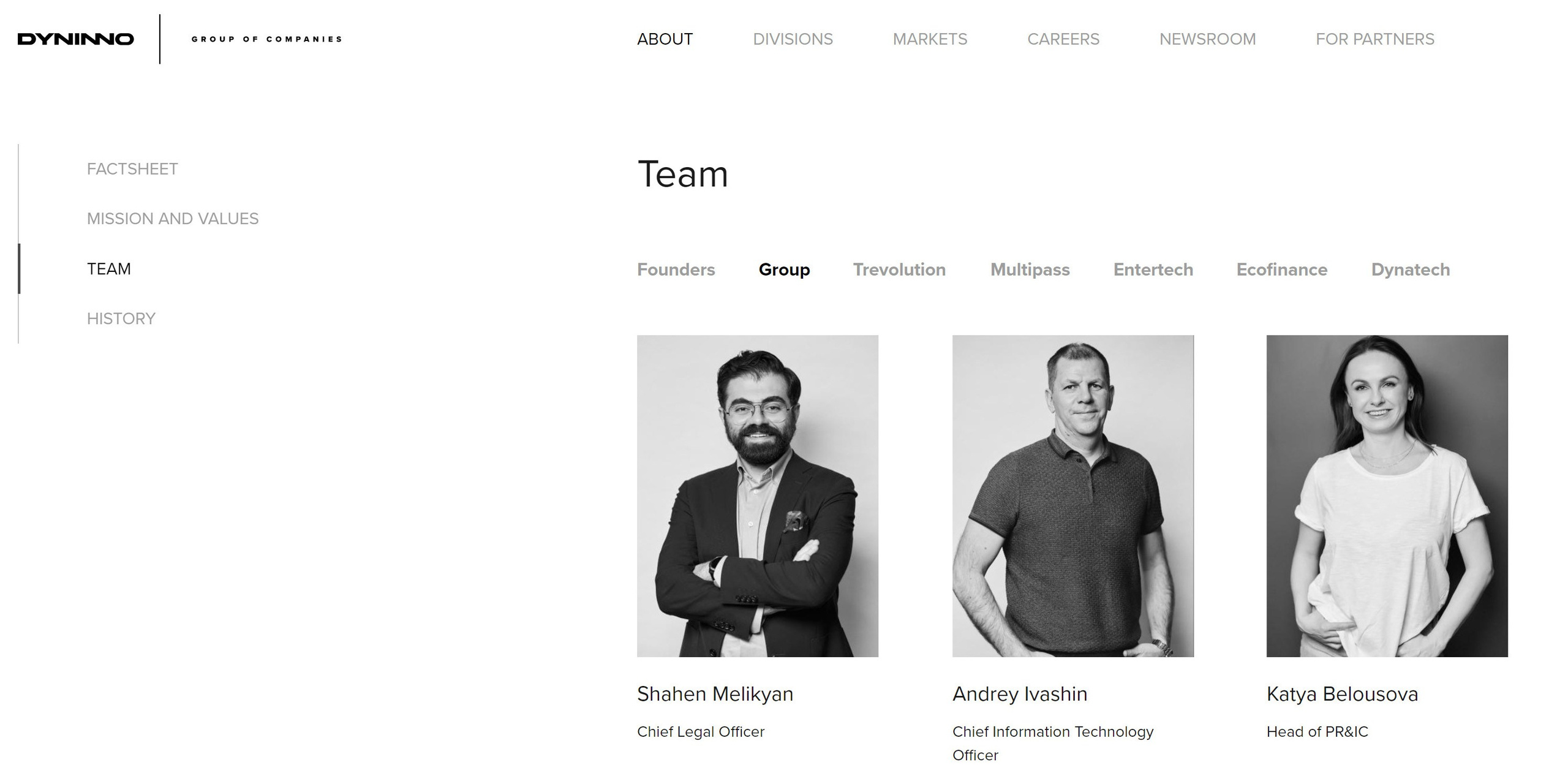Show the Multipass team tab

click(x=1030, y=269)
